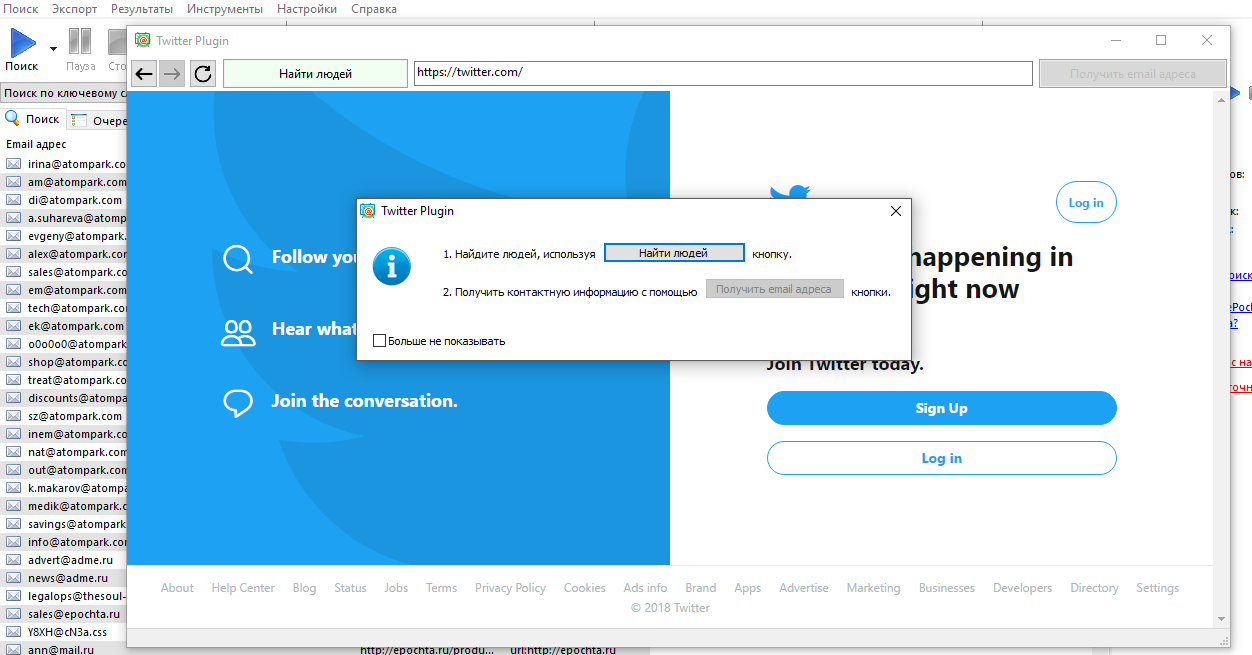The height and width of the screenshot is (655, 1252).
Task: Click the Пауза pause icon in the toolbar
Action: [80, 42]
